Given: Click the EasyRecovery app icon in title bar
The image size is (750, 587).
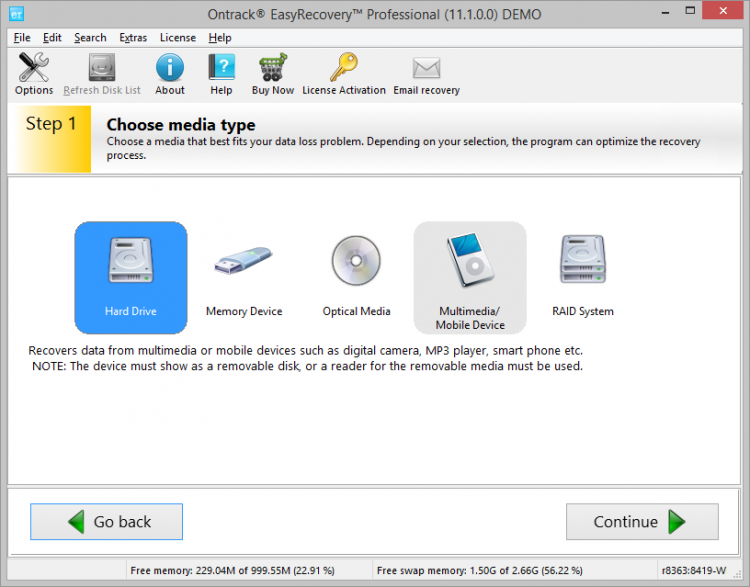Looking at the screenshot, I should pyautogui.click(x=16, y=14).
